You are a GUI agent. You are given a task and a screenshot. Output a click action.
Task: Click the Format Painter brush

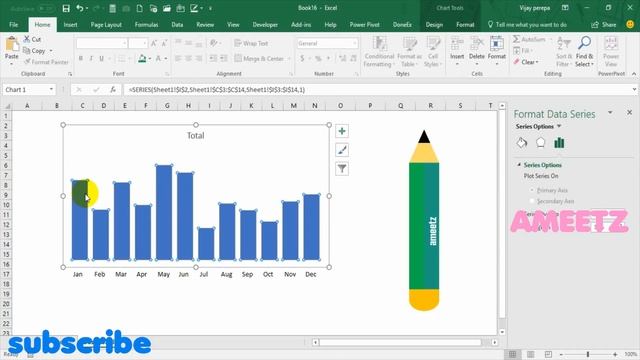click(x=27, y=62)
